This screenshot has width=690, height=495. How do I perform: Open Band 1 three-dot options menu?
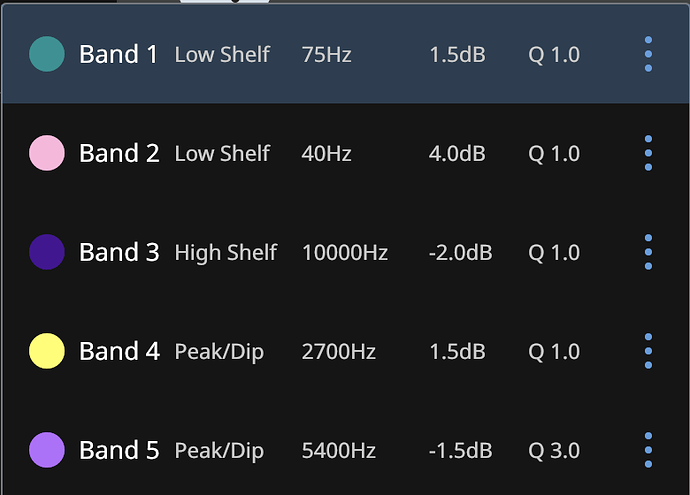coord(648,54)
